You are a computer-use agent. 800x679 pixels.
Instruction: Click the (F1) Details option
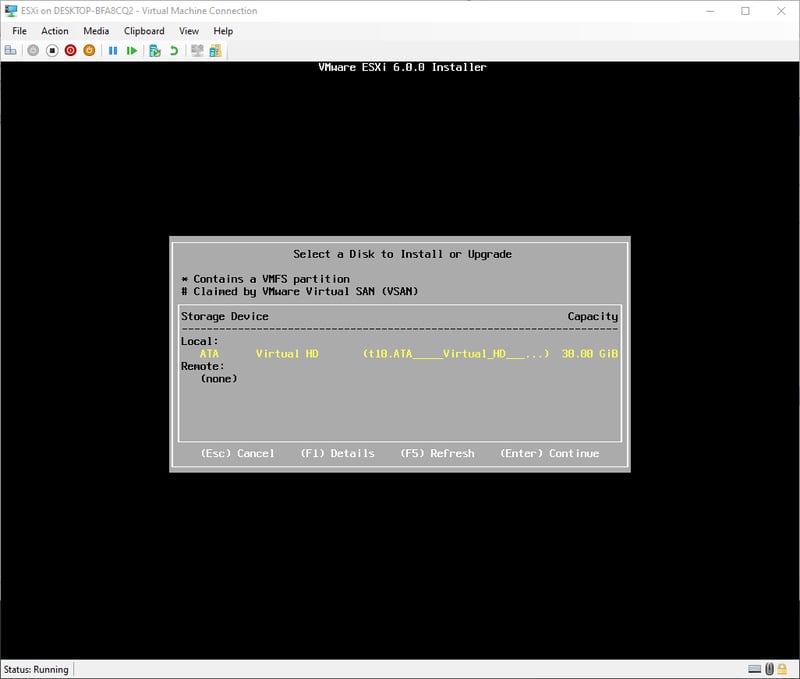[337, 454]
